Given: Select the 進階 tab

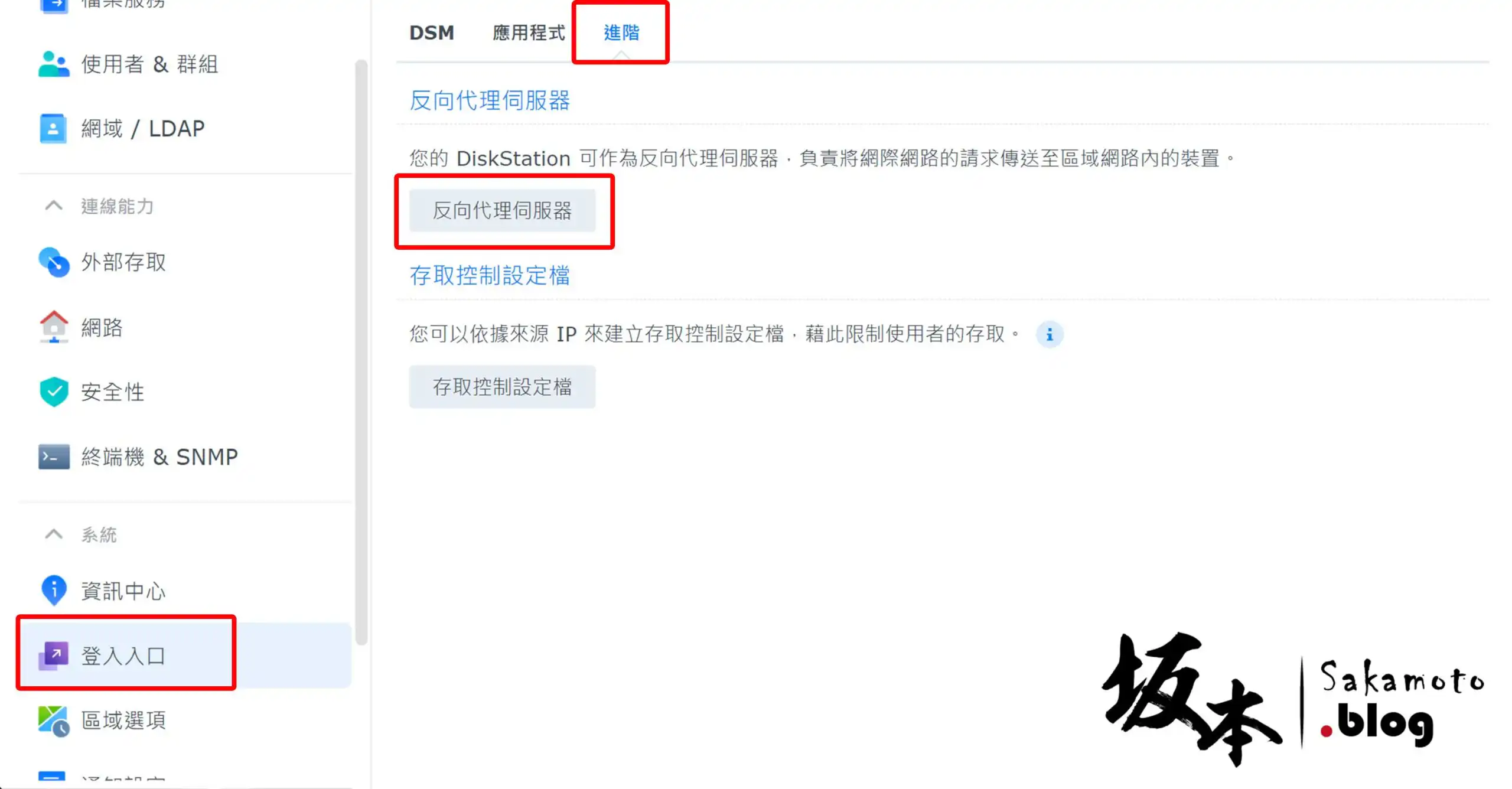Looking at the screenshot, I should tap(621, 32).
